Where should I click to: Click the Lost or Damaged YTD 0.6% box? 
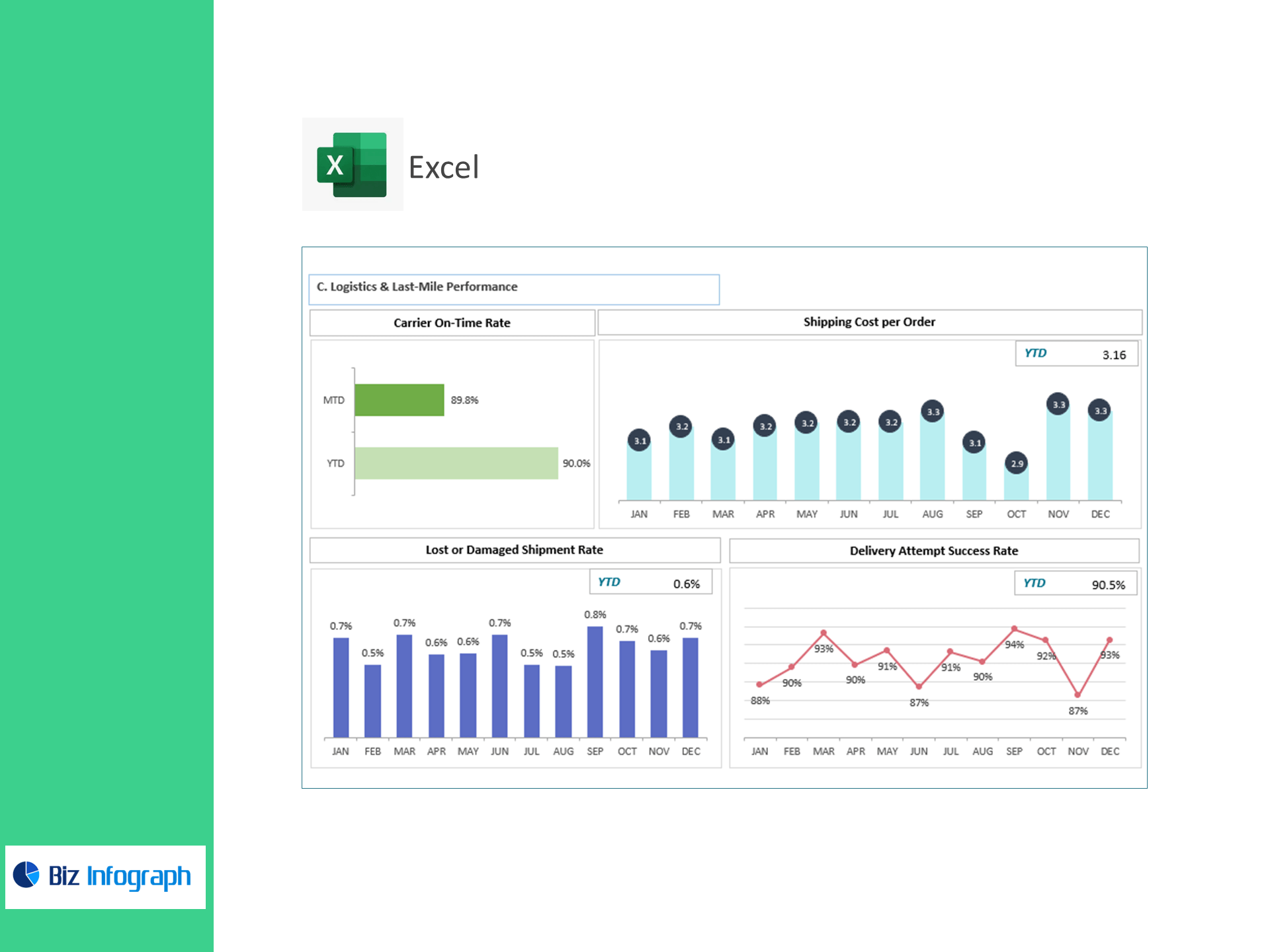click(650, 582)
